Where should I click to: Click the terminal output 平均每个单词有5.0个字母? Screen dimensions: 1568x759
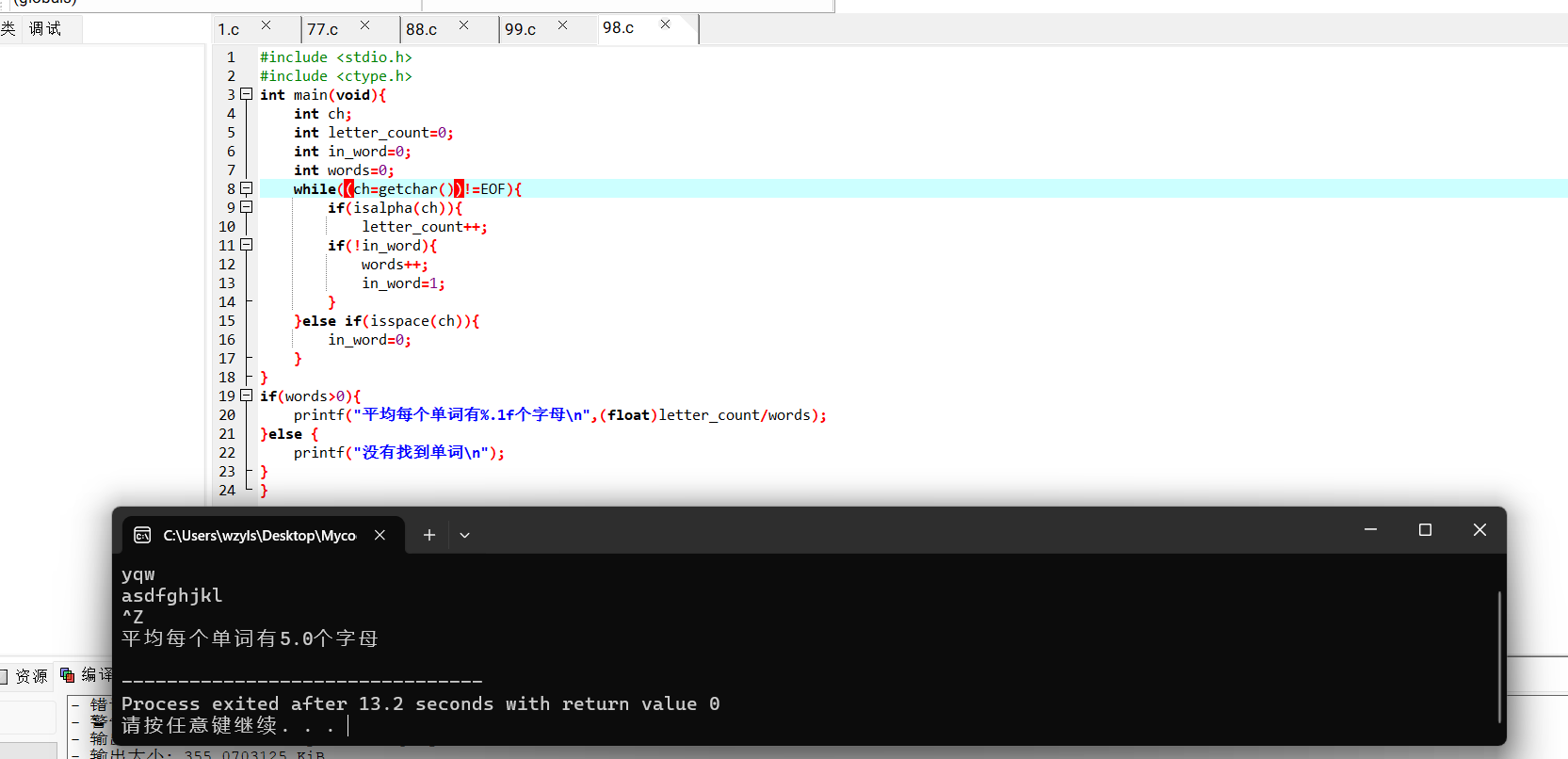point(250,638)
